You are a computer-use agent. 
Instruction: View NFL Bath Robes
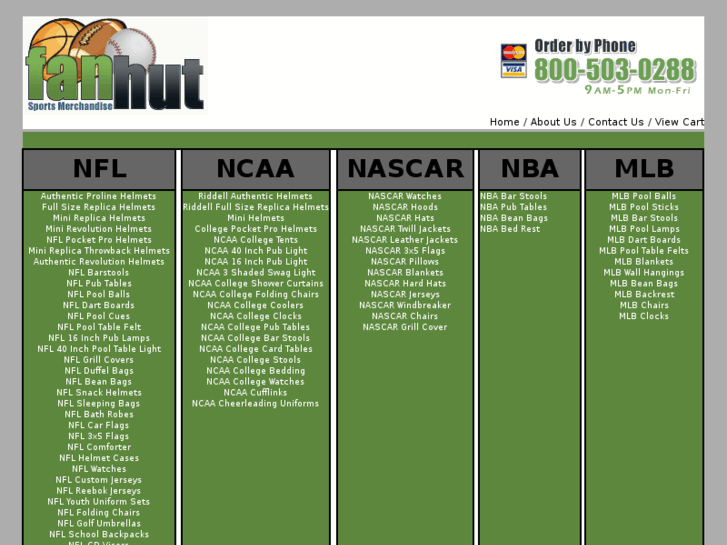(x=99, y=414)
